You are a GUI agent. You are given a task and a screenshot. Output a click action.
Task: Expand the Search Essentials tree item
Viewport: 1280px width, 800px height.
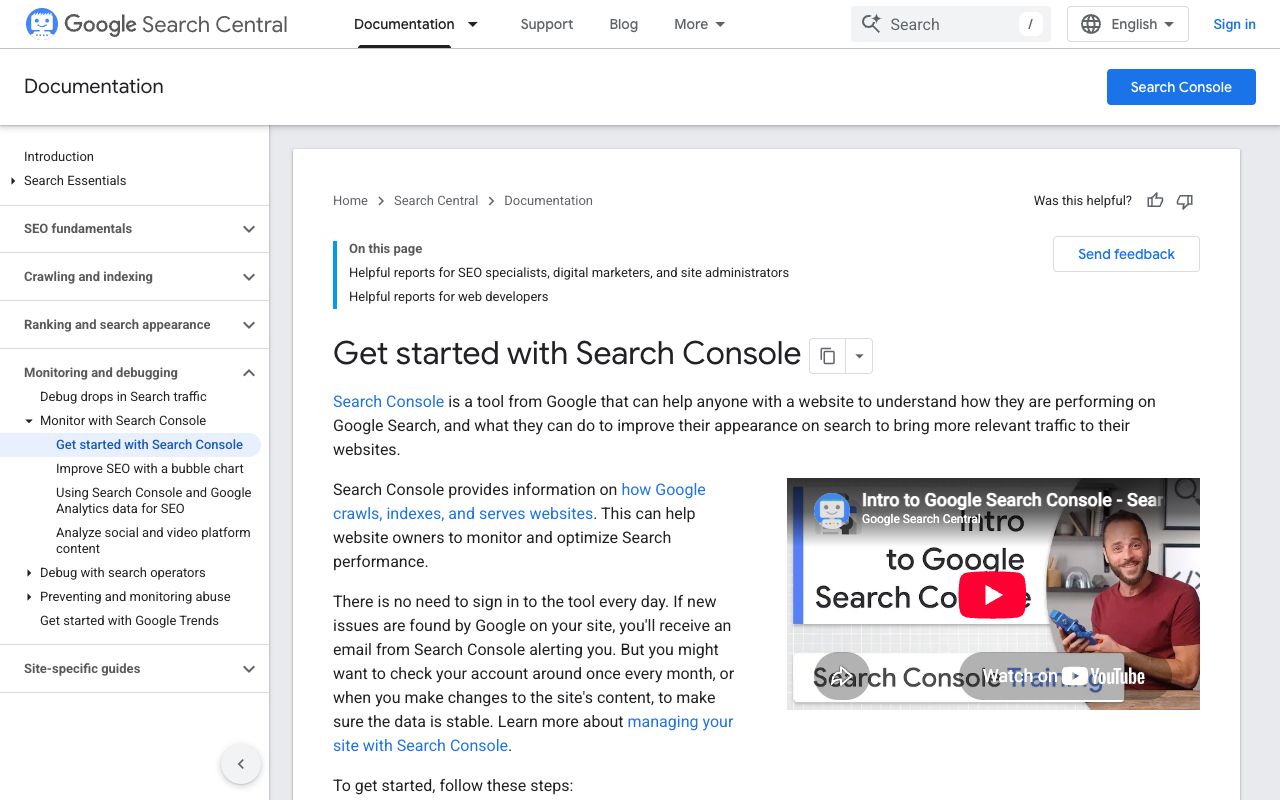[x=13, y=181]
